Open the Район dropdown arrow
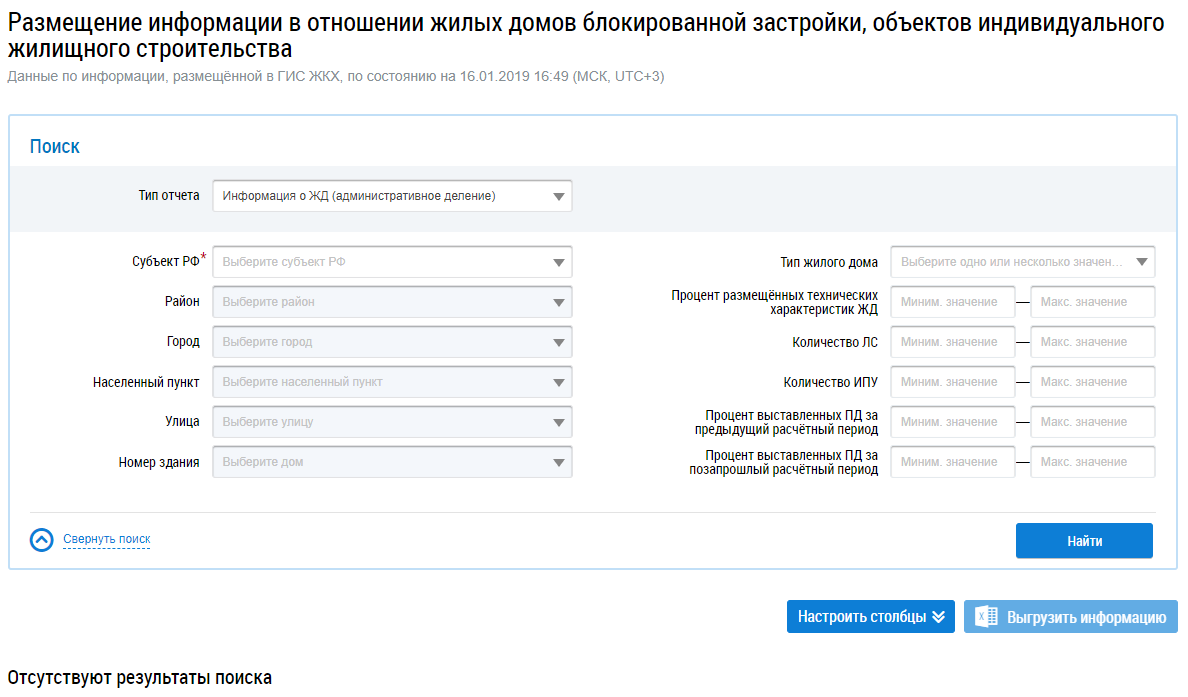Viewport: 1188px width, 697px height. click(559, 302)
